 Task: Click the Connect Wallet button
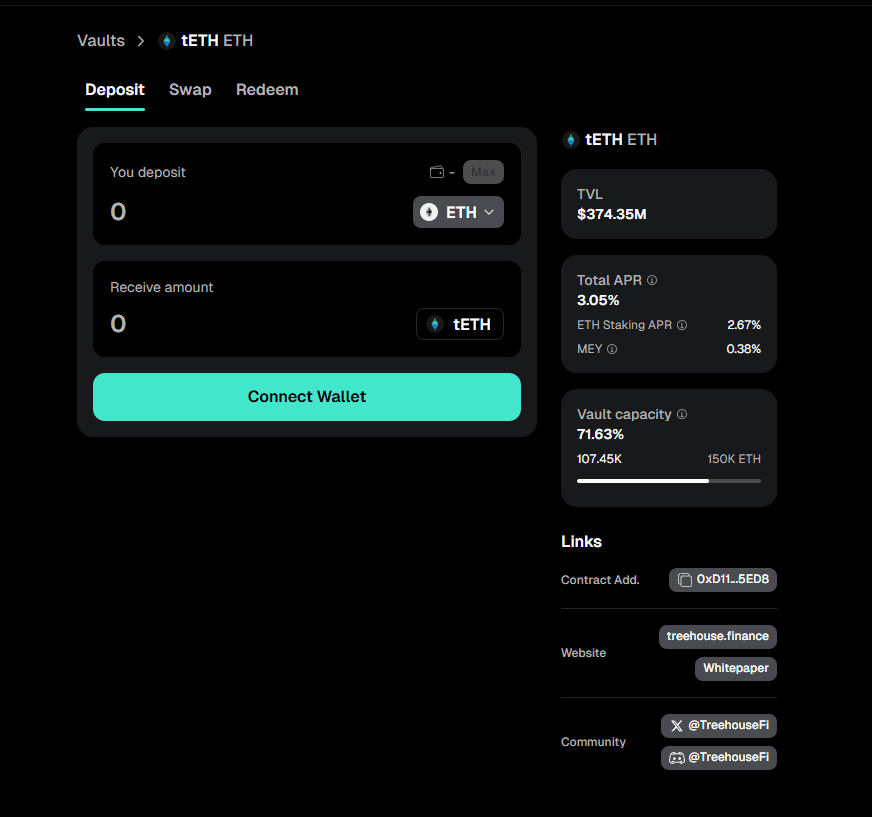coord(307,397)
